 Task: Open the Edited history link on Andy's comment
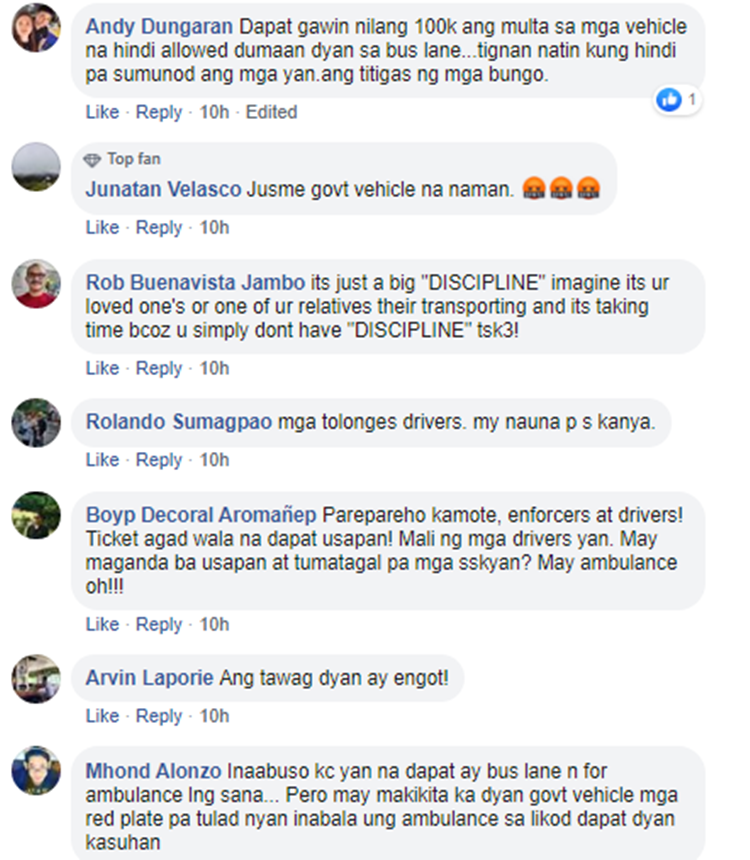271,112
